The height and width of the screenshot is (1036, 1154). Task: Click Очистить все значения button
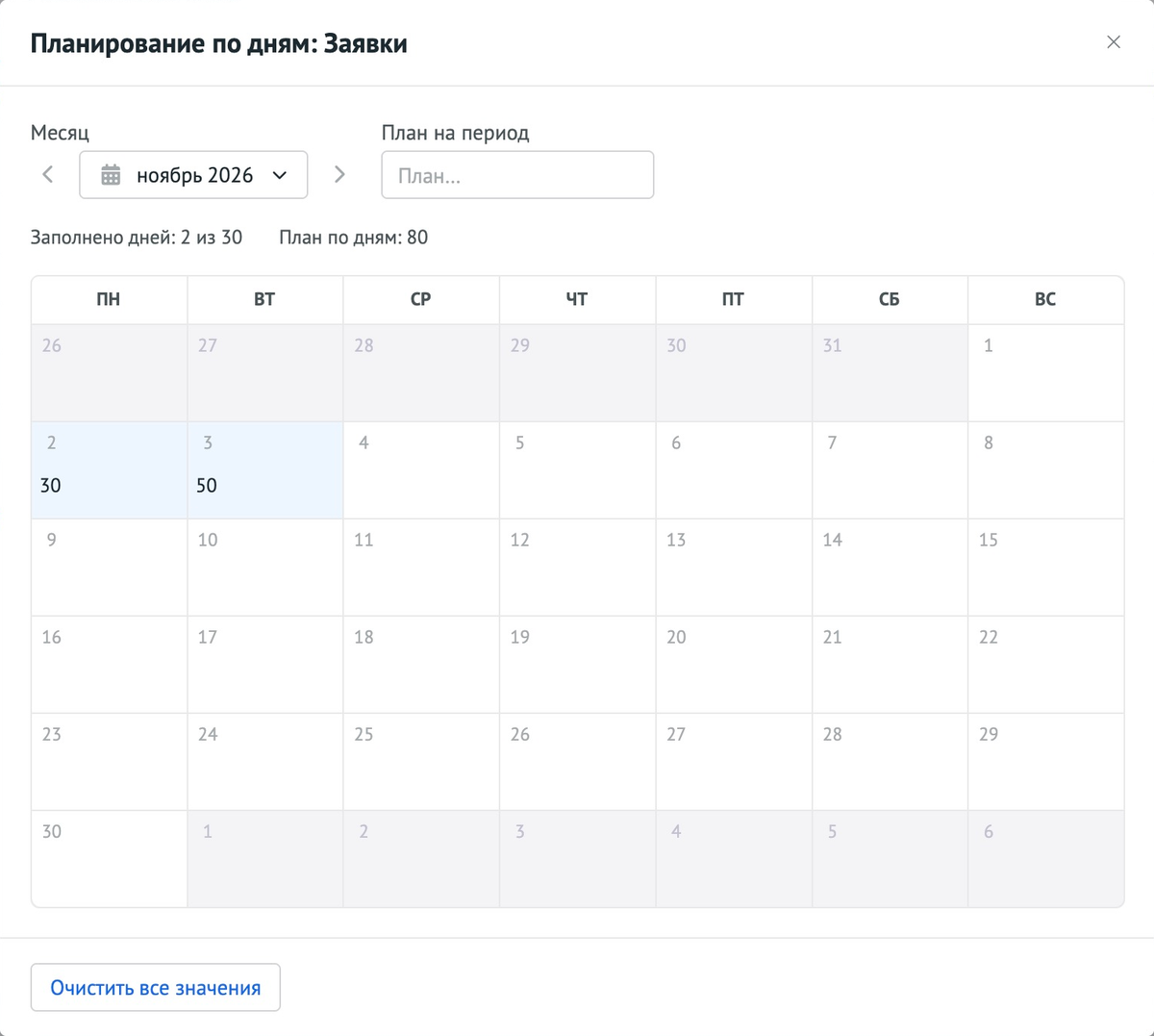(156, 988)
